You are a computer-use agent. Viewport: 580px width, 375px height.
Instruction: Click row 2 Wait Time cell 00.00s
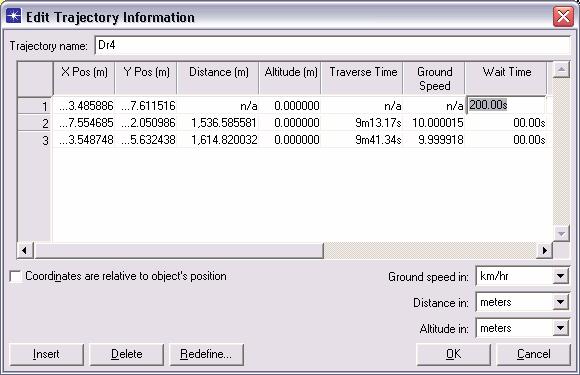(x=506, y=123)
